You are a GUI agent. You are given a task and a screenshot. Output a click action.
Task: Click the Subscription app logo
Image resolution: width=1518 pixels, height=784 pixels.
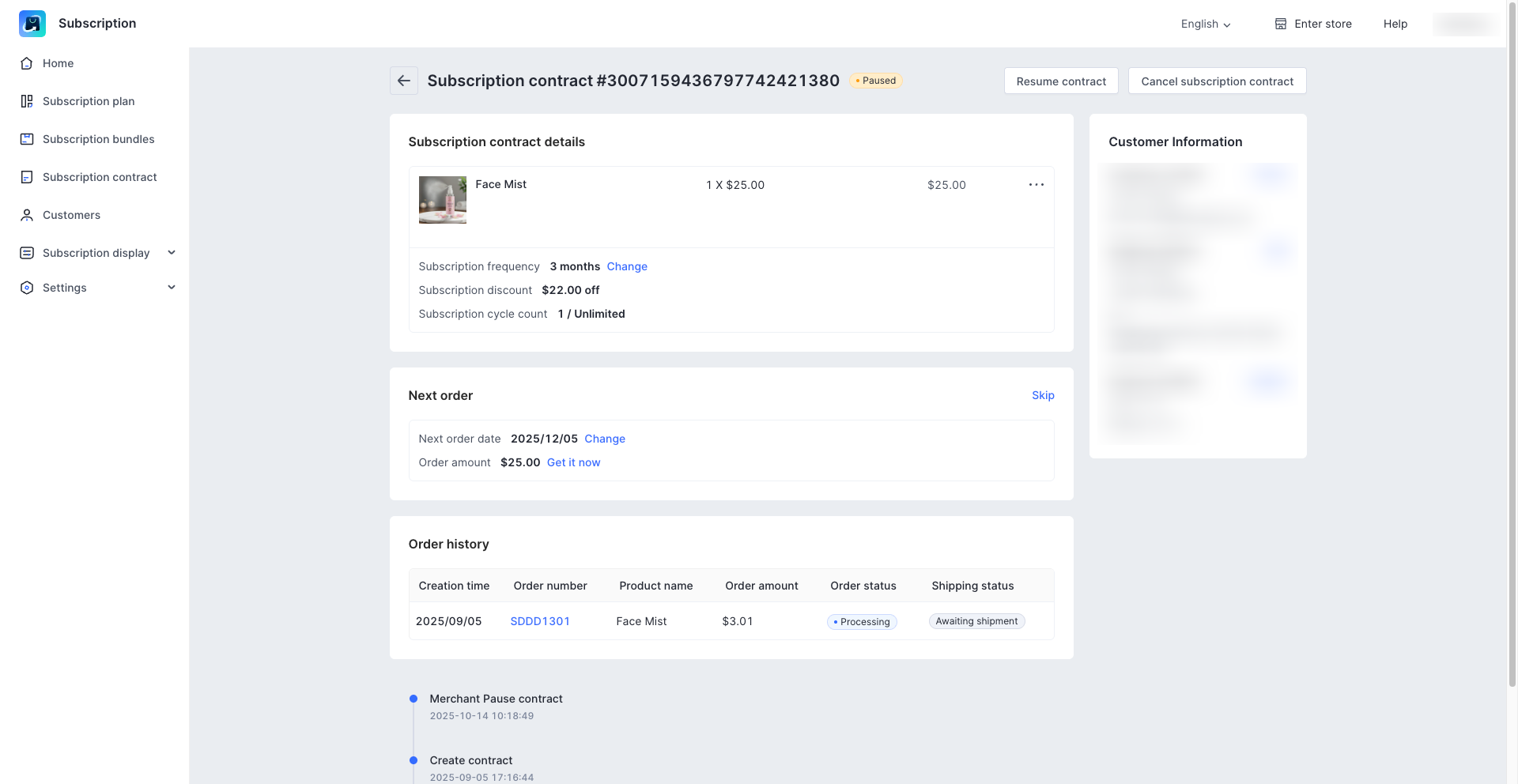click(32, 24)
